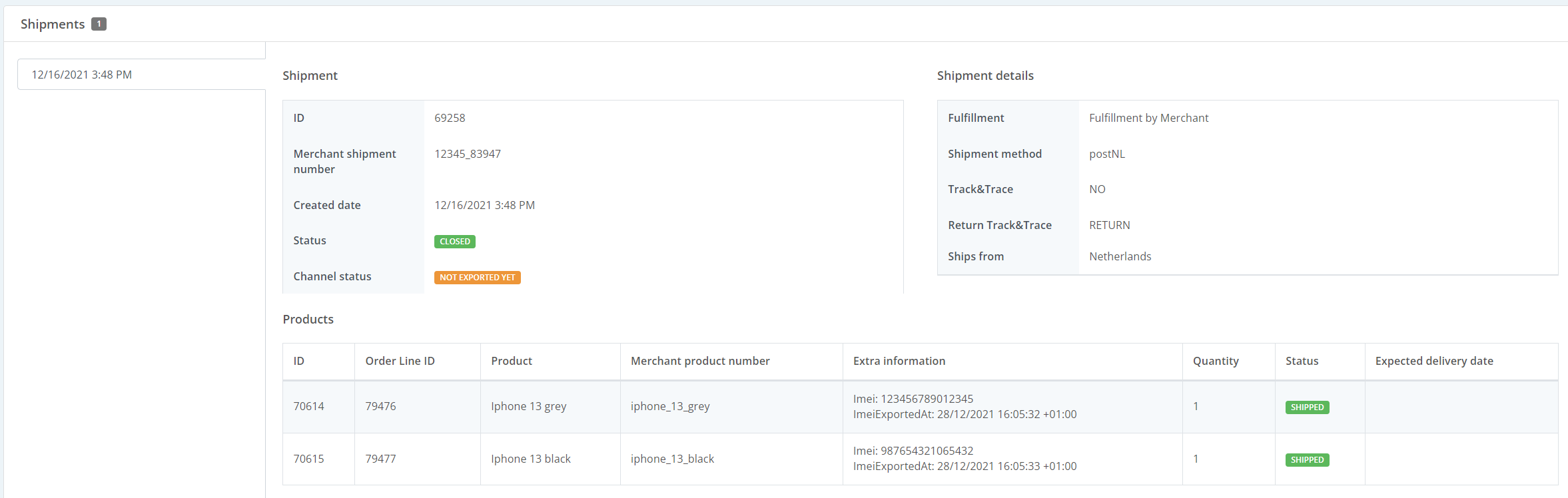Click the Iphone 13 black product name
This screenshot has height=498, width=1568.
pos(531,459)
